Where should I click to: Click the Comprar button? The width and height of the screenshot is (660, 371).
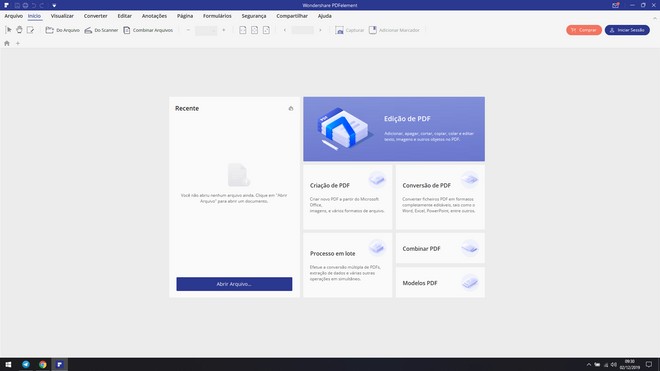(x=584, y=30)
